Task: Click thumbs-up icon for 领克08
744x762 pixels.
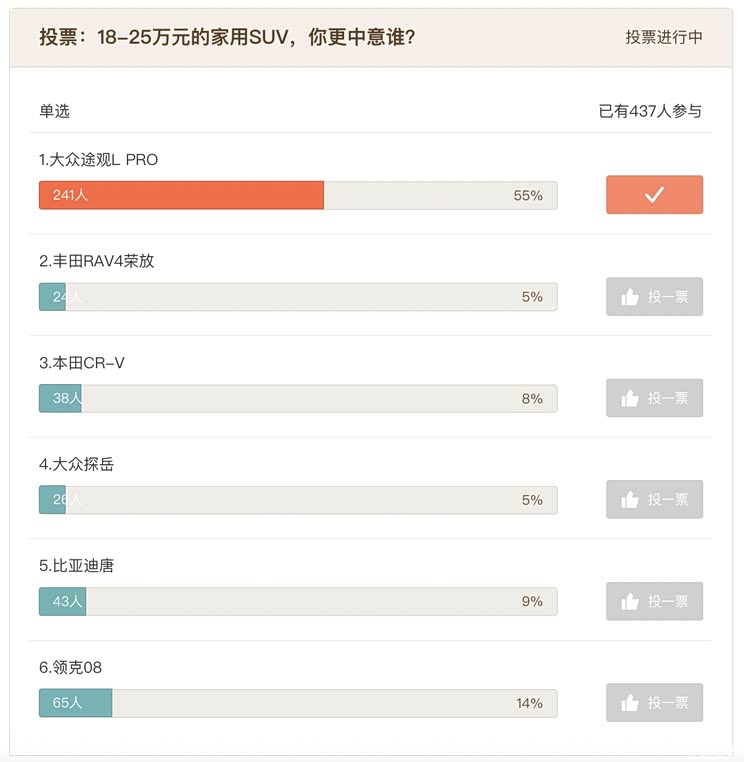Action: (x=630, y=703)
